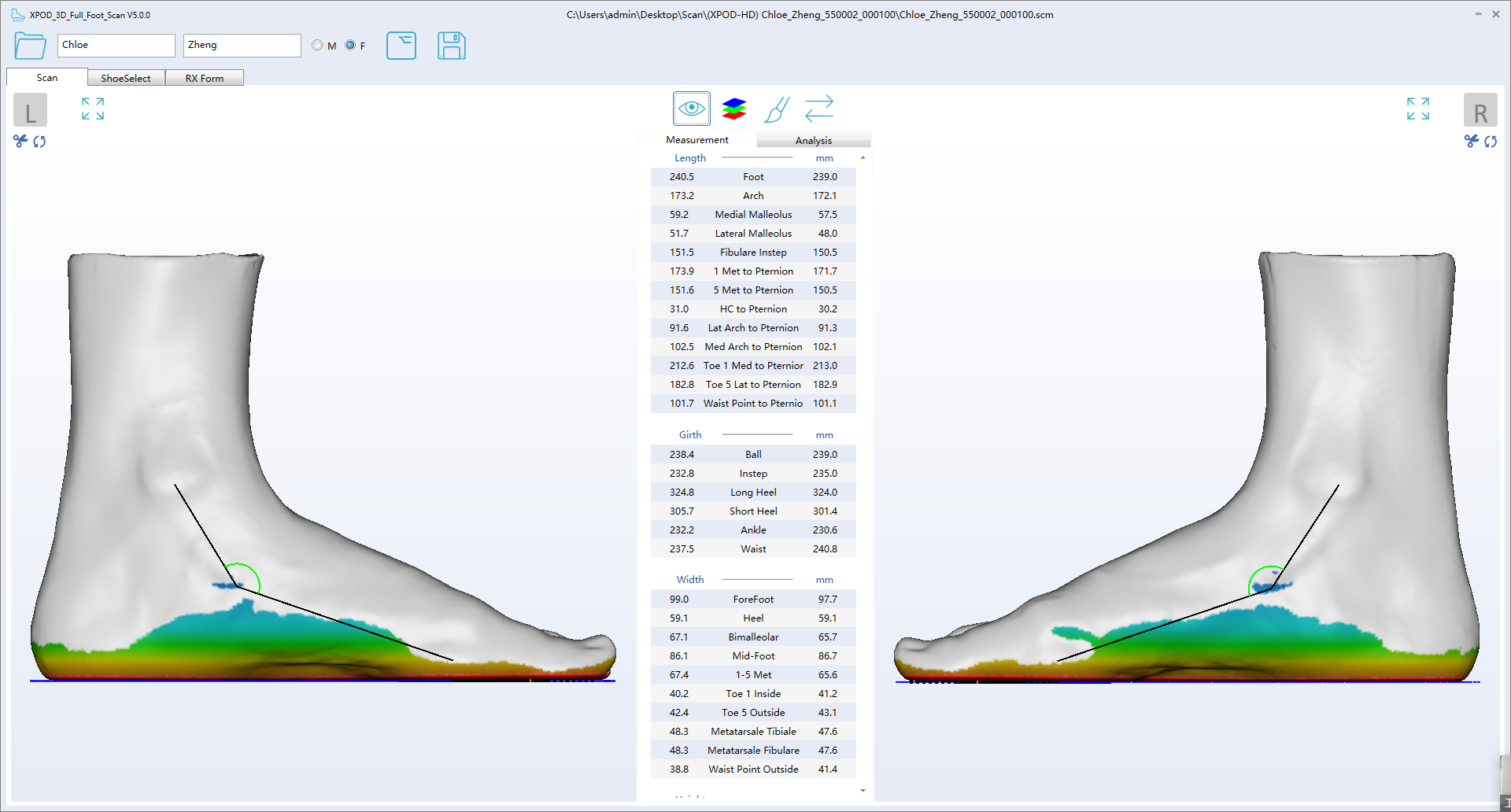The width and height of the screenshot is (1511, 812).
Task: Click the swap left-right comparison arrows
Action: [819, 109]
